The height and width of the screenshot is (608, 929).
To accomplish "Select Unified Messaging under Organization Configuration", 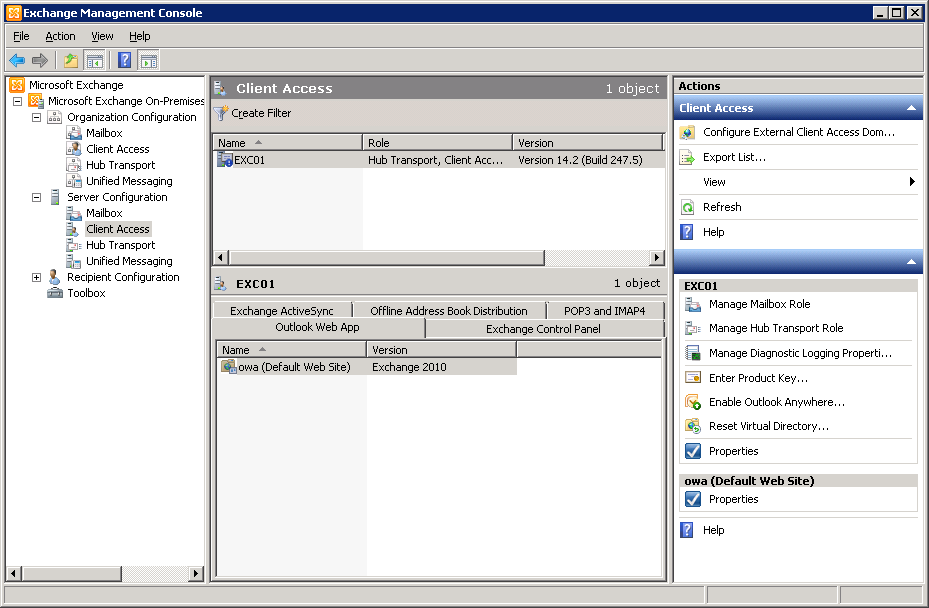I will pyautogui.click(x=129, y=181).
